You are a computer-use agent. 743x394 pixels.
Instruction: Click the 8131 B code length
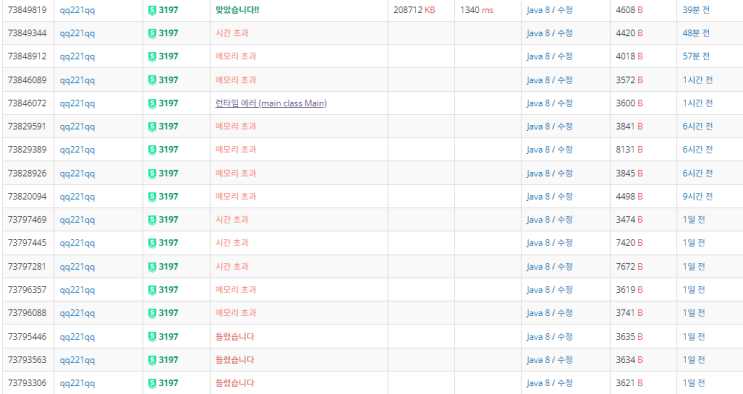click(629, 150)
